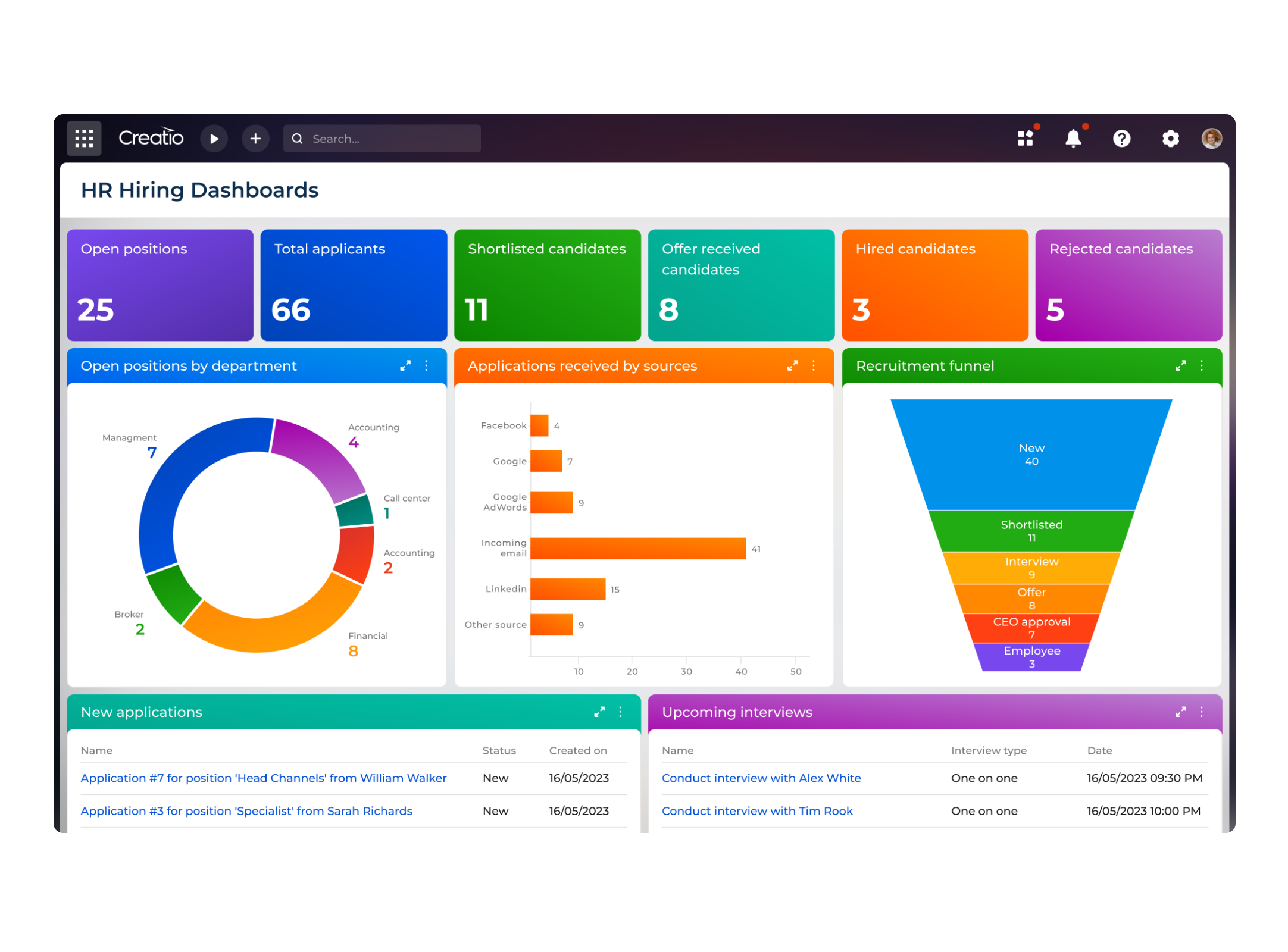Open the notifications bell
The image size is (1288, 952).
[1073, 138]
